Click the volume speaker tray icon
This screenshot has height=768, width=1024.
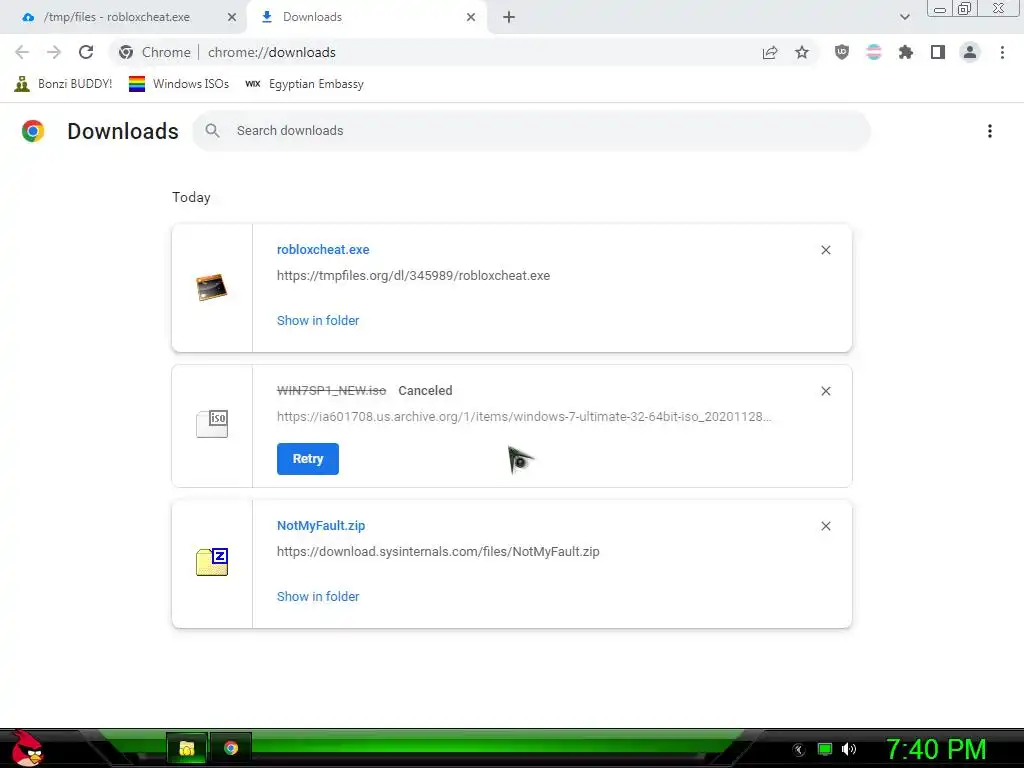click(x=848, y=749)
